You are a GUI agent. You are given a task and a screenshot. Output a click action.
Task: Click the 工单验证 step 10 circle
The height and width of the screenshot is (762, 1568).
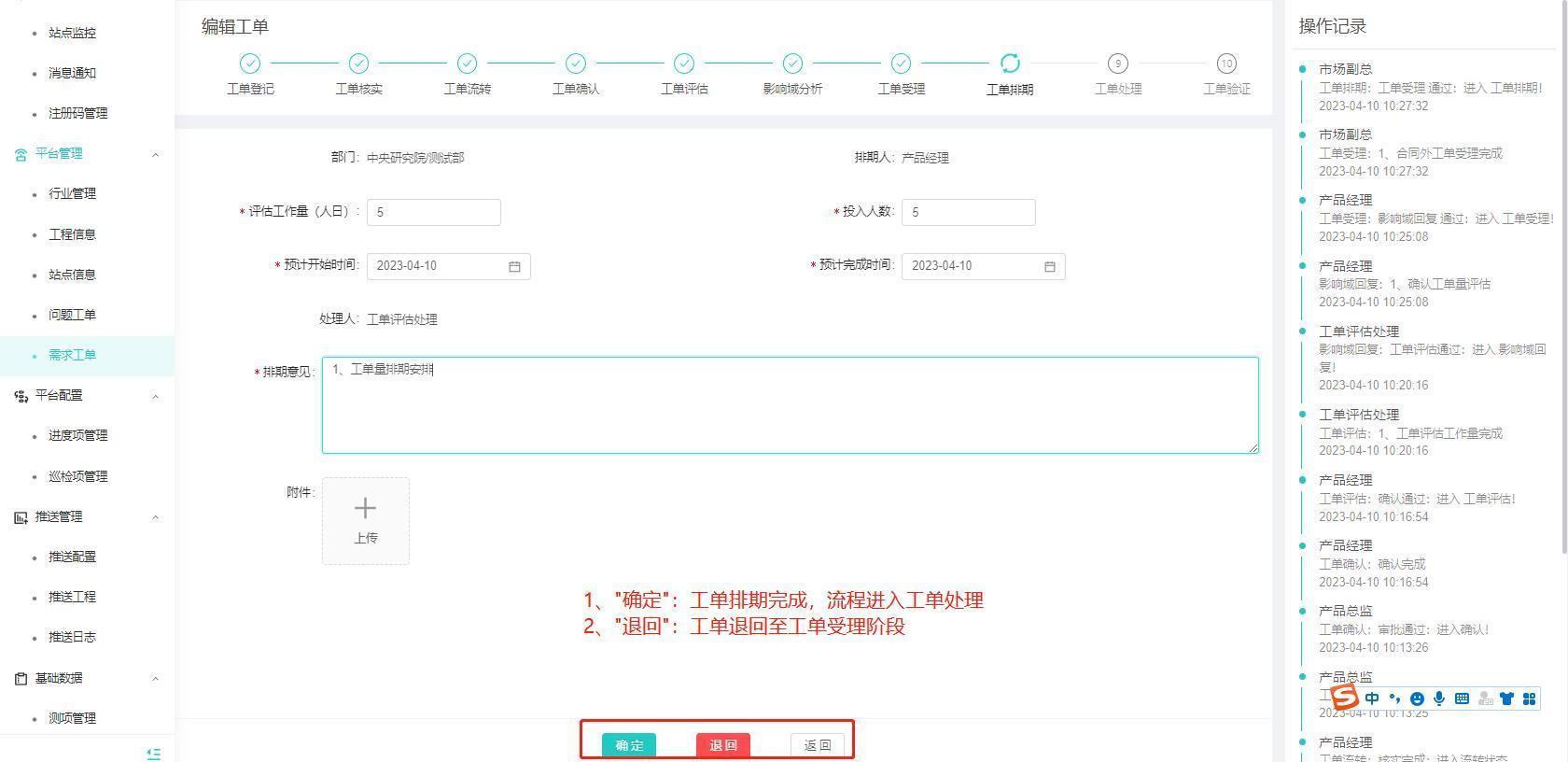1225,63
